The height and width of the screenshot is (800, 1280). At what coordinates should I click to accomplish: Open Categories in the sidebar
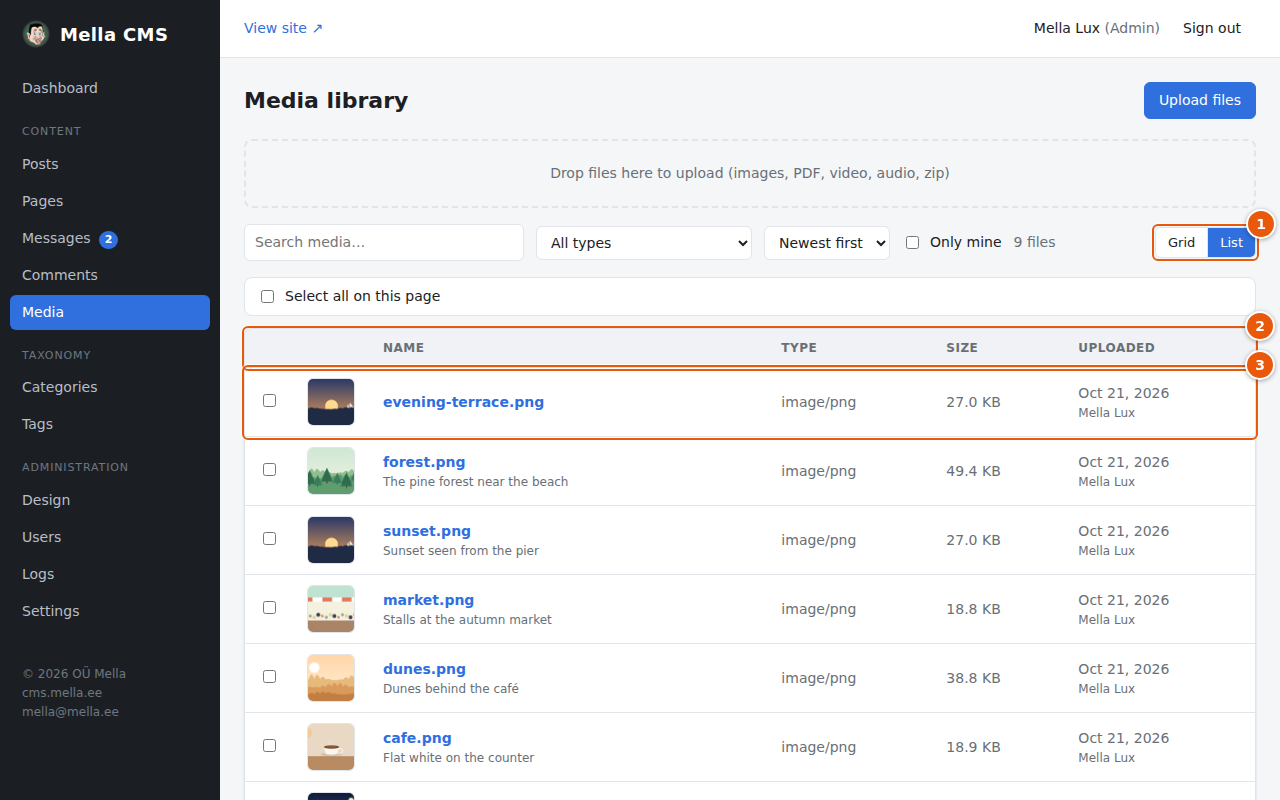click(x=110, y=387)
